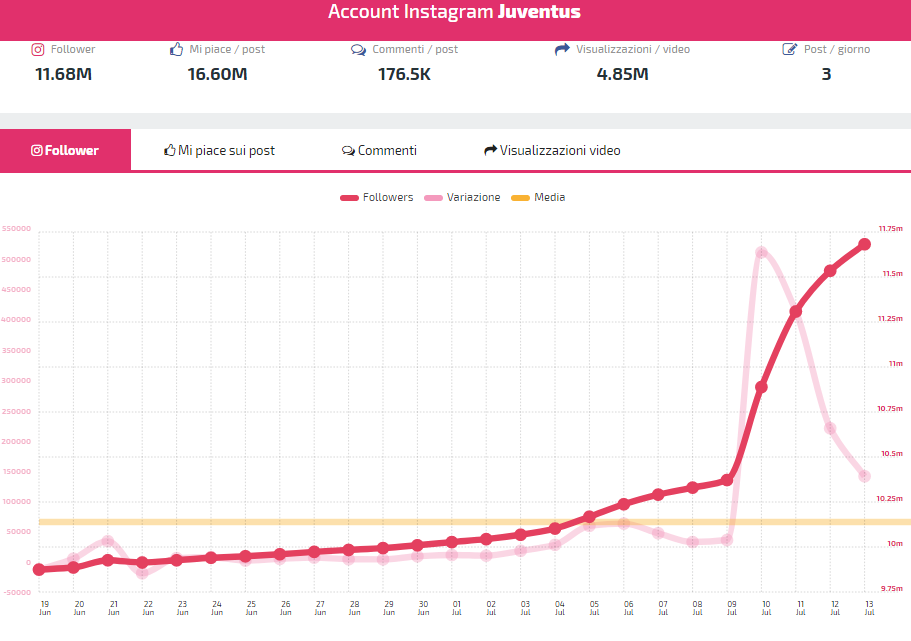
Task: Click the Followers data point for 04 Jul
Action: [555, 529]
